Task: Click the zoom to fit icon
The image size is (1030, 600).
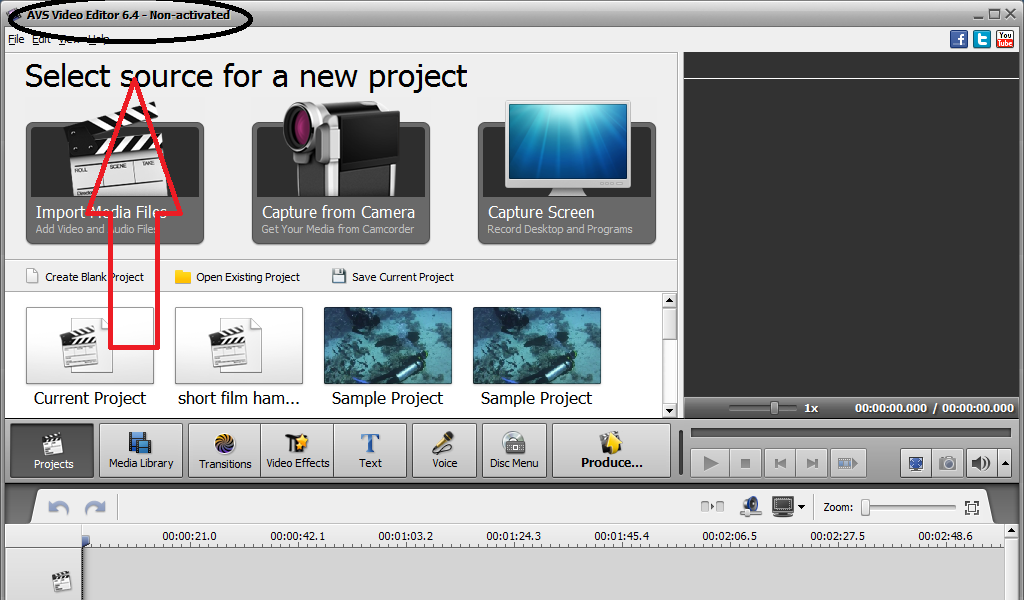Action: pyautogui.click(x=972, y=507)
